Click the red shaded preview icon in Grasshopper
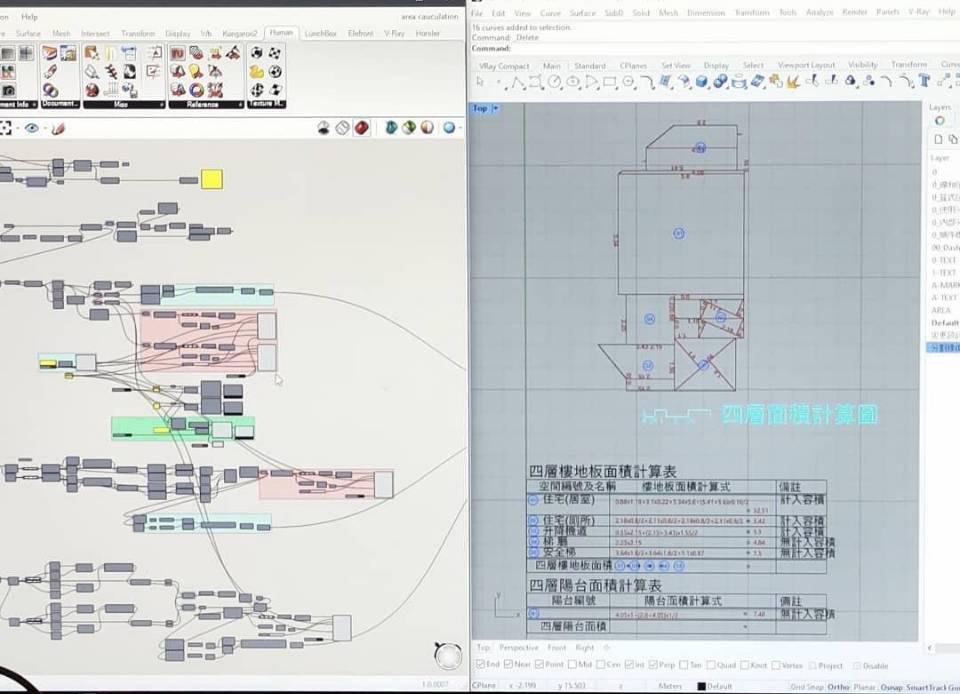The width and height of the screenshot is (960, 694). coord(361,127)
